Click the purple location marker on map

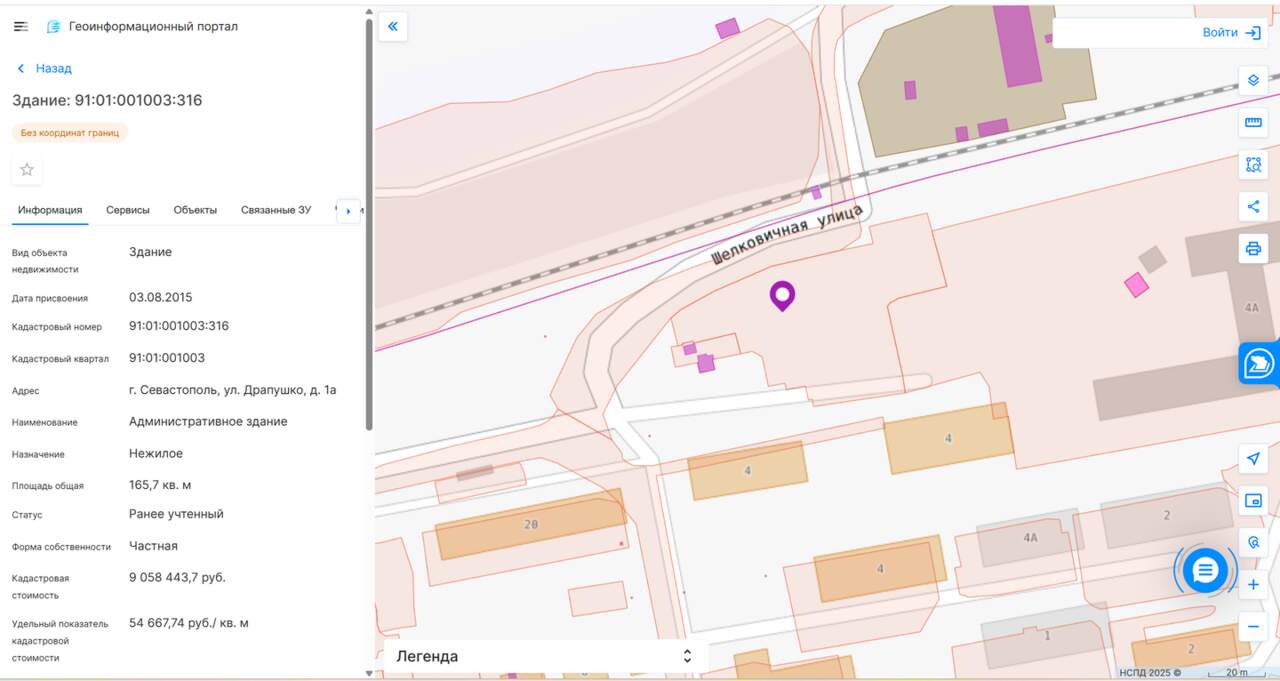[782, 295]
